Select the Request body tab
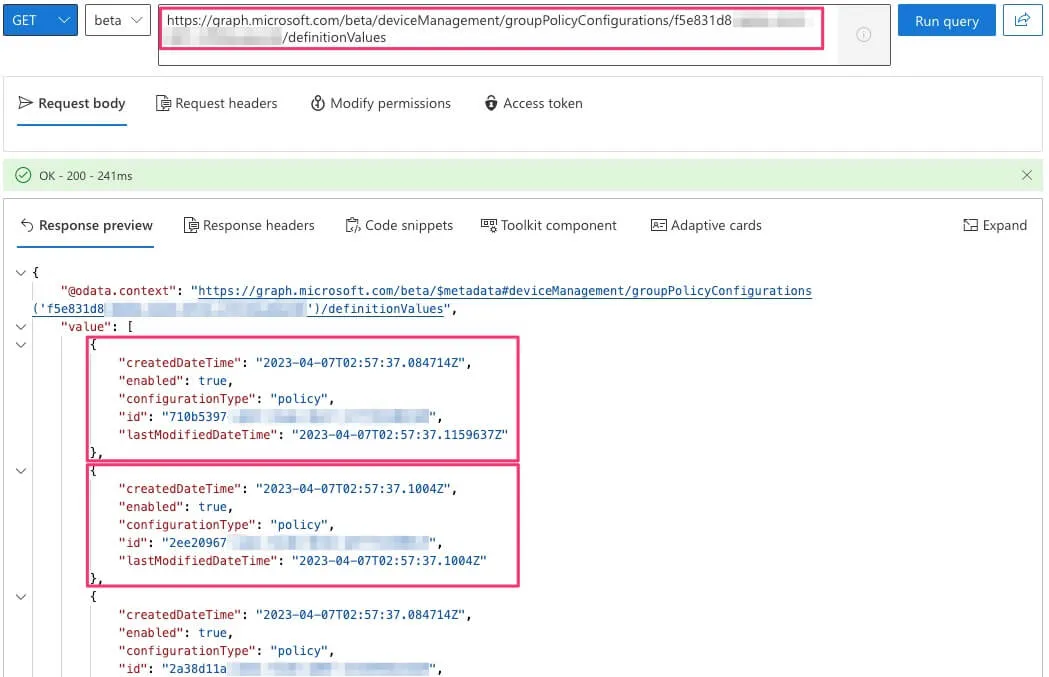This screenshot has width=1049, height=677. pos(72,103)
